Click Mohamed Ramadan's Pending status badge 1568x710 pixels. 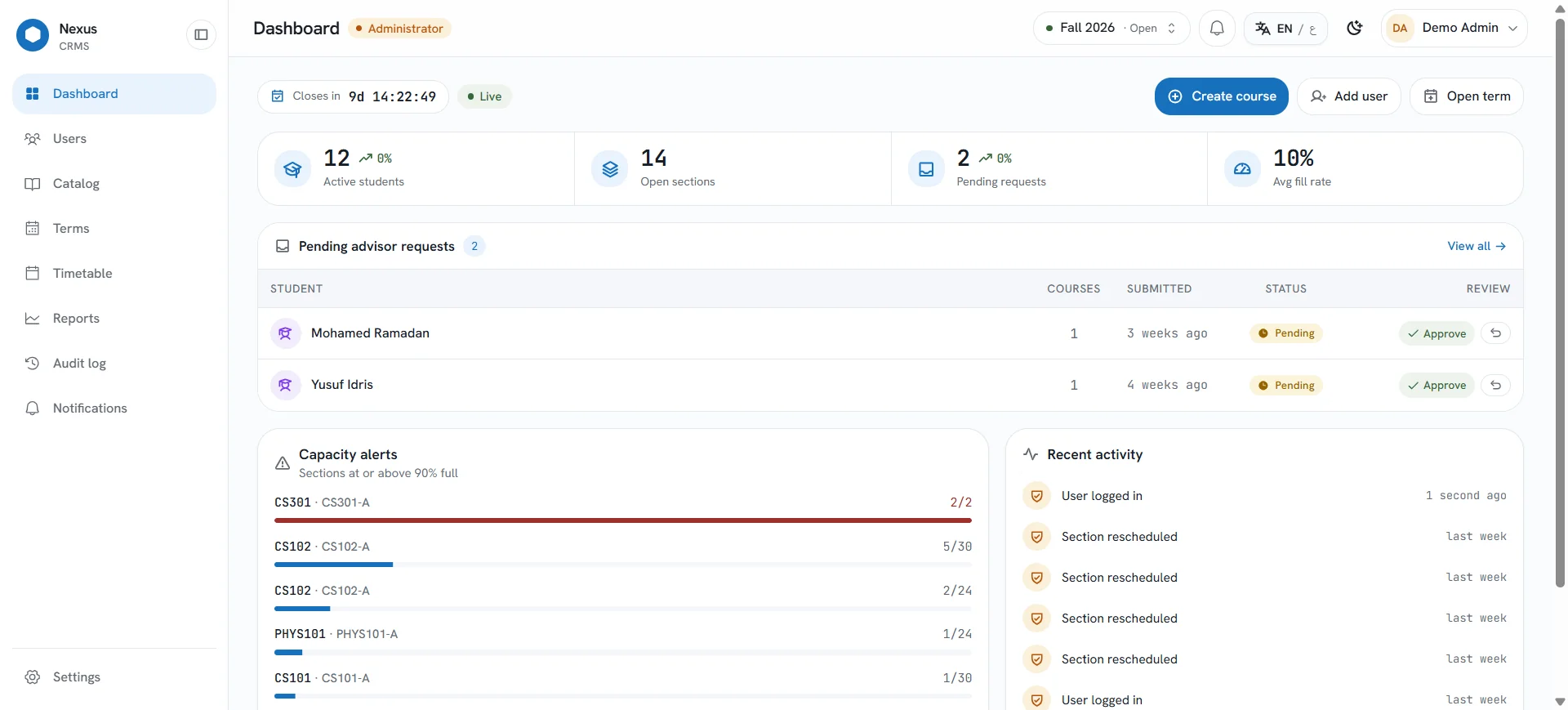(x=1286, y=333)
